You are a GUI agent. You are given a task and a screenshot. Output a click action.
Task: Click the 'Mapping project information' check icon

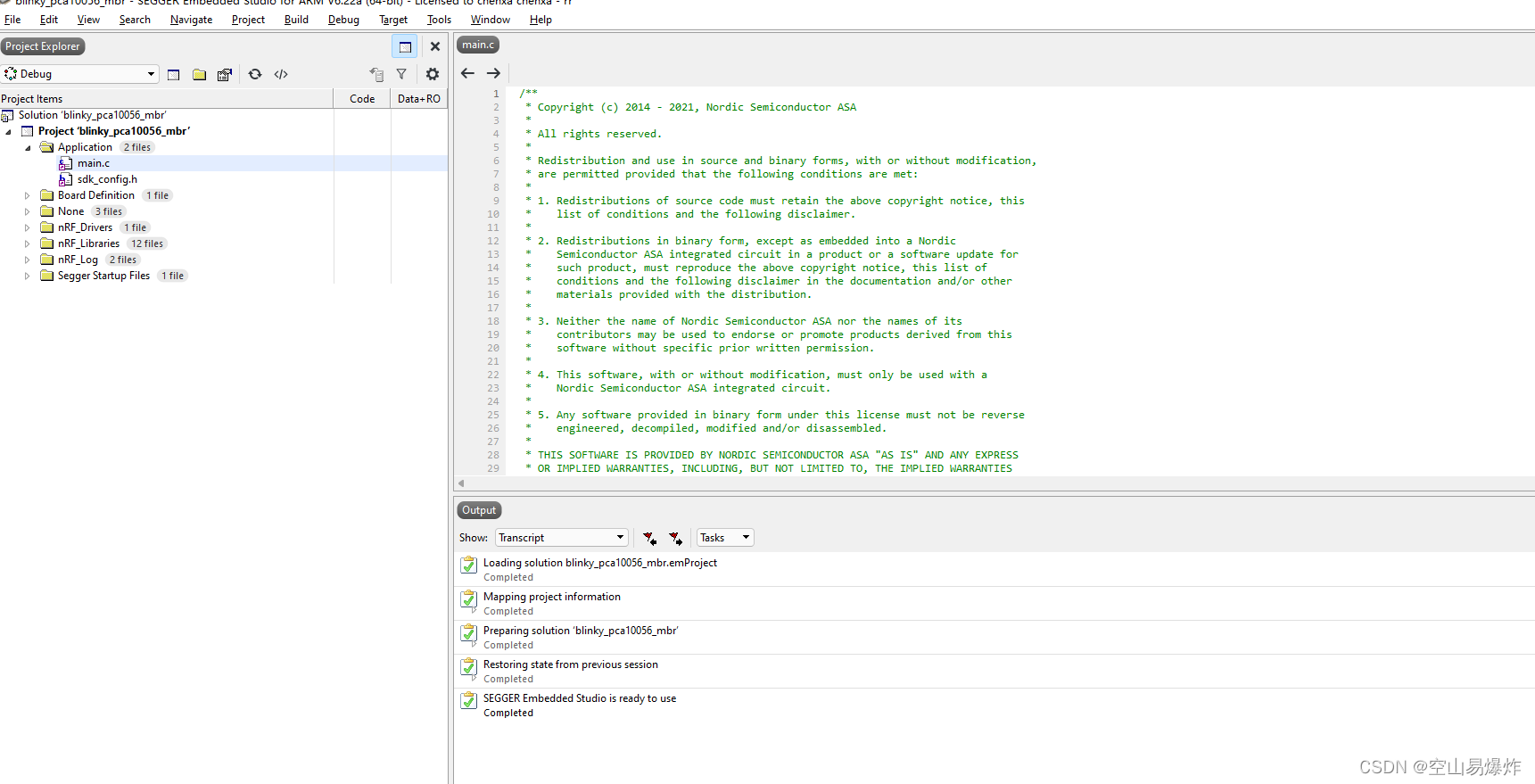coord(468,599)
